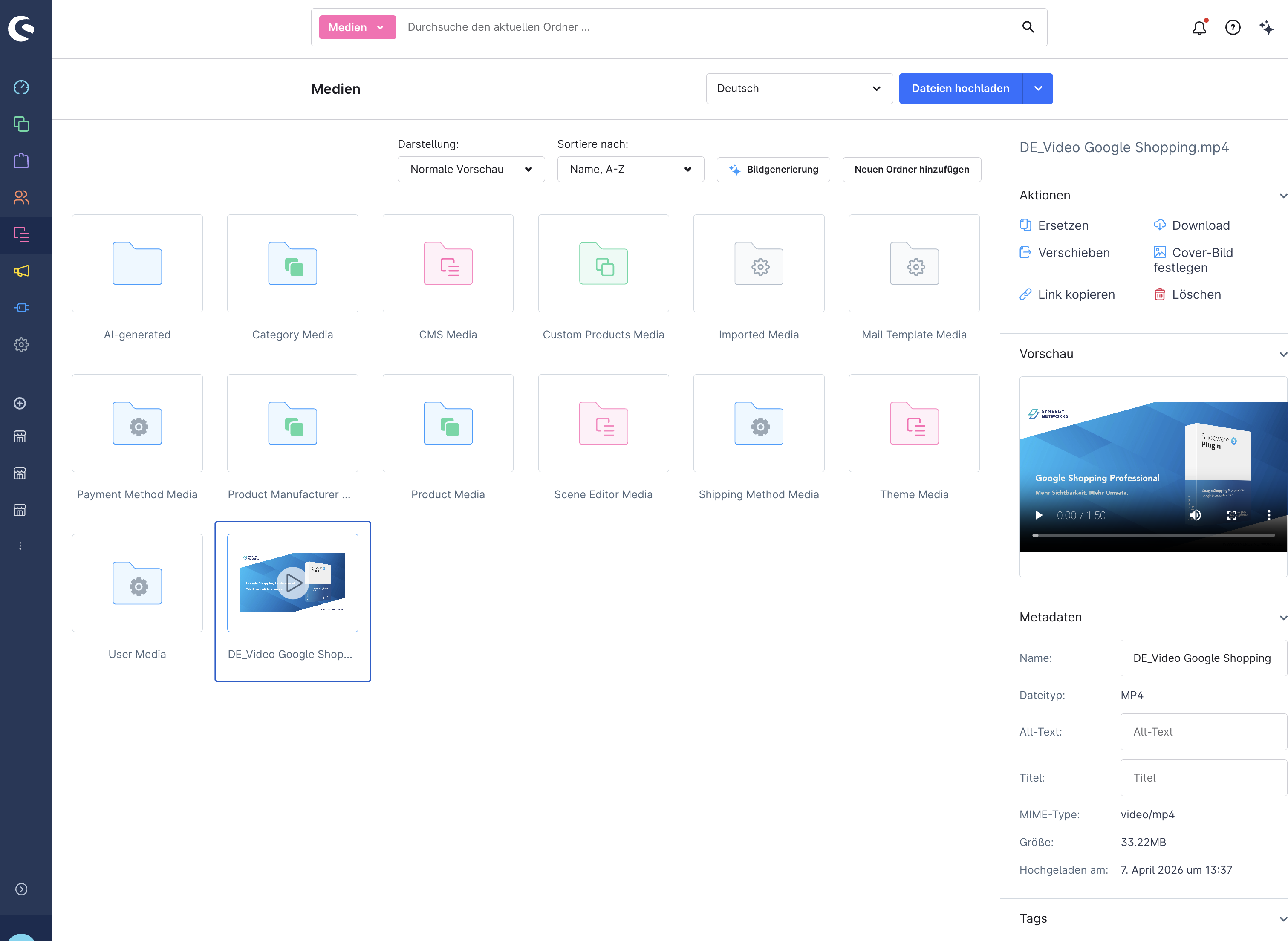Open the Deutsch language dropdown
Viewport: 1288px width, 941px height.
point(799,88)
